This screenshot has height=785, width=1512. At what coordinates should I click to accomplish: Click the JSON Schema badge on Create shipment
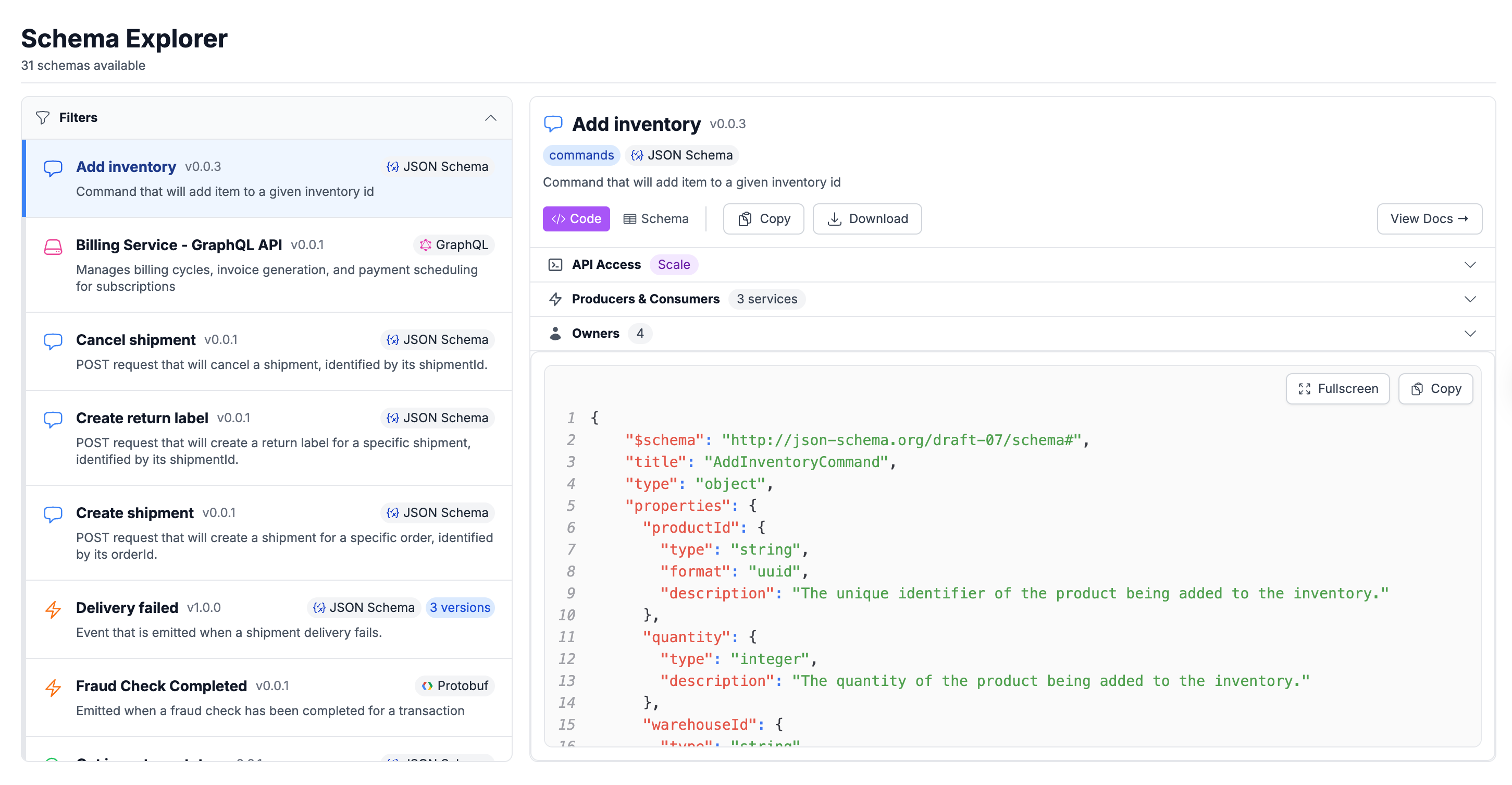tap(437, 512)
